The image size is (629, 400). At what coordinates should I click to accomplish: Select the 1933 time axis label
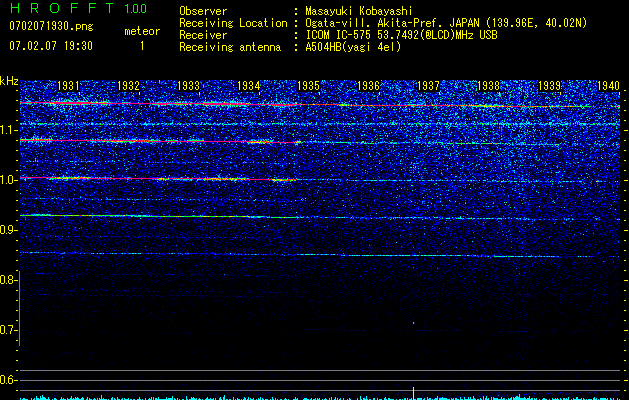189,87
